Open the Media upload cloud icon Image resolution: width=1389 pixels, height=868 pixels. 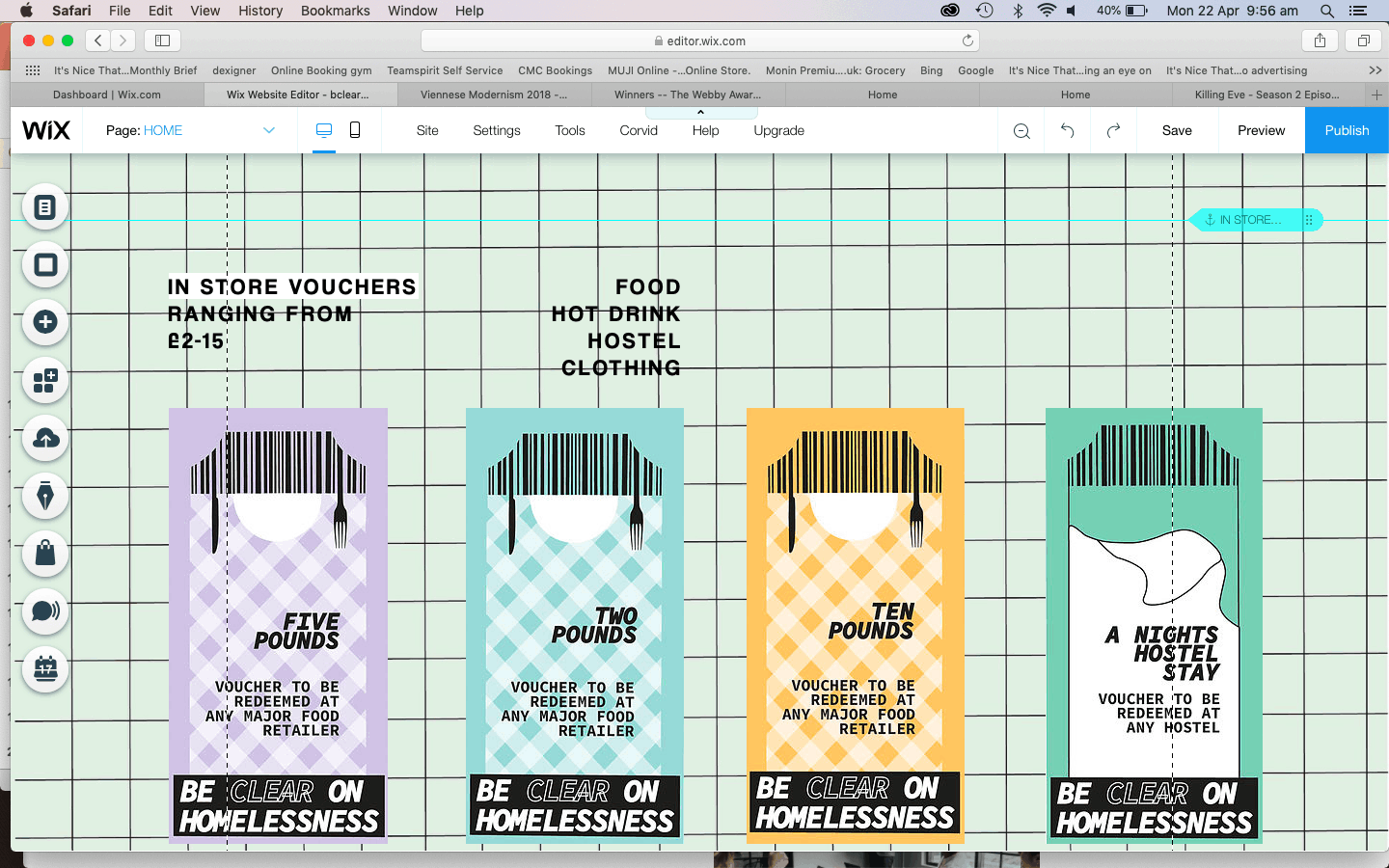45,438
